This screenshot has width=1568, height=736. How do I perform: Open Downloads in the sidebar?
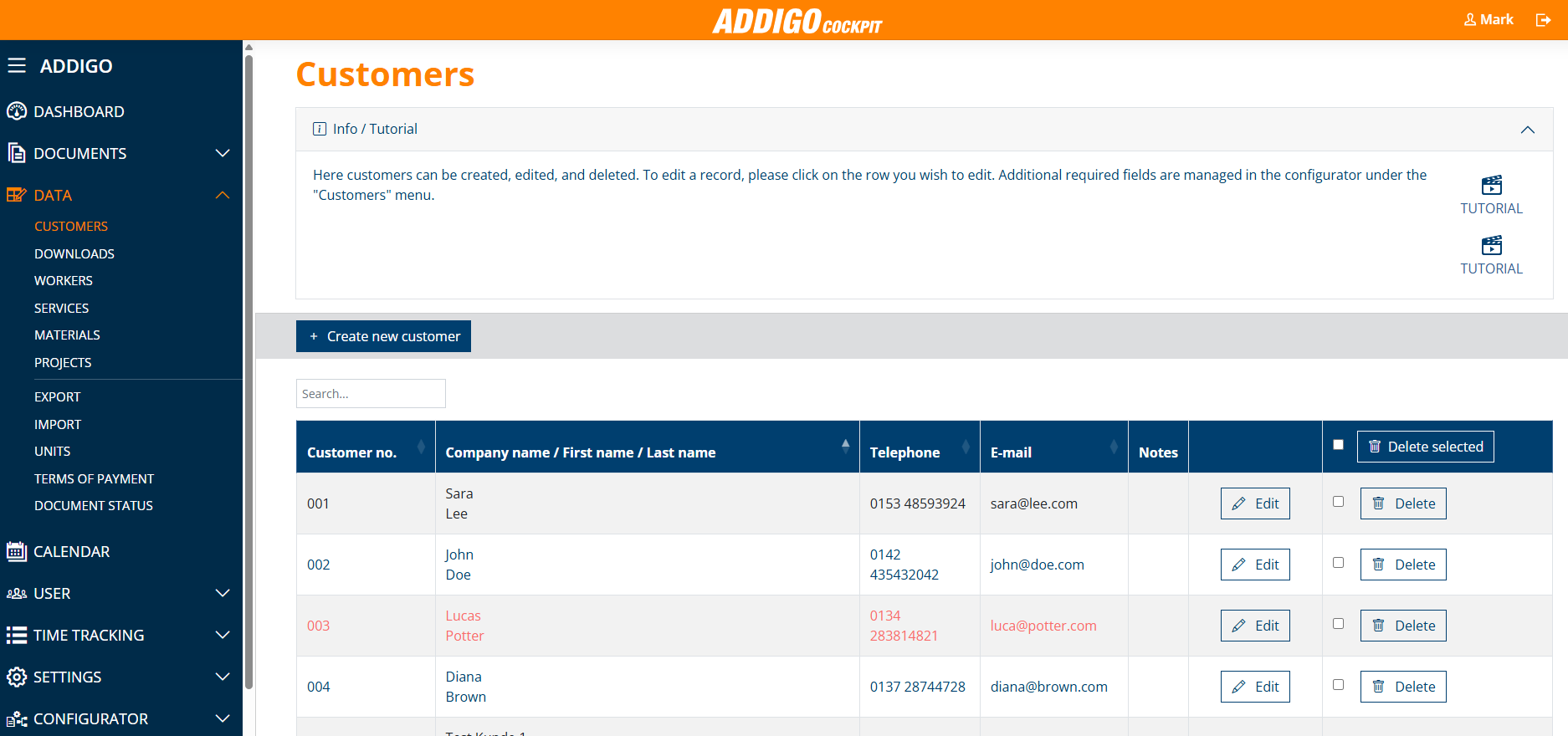pos(74,254)
